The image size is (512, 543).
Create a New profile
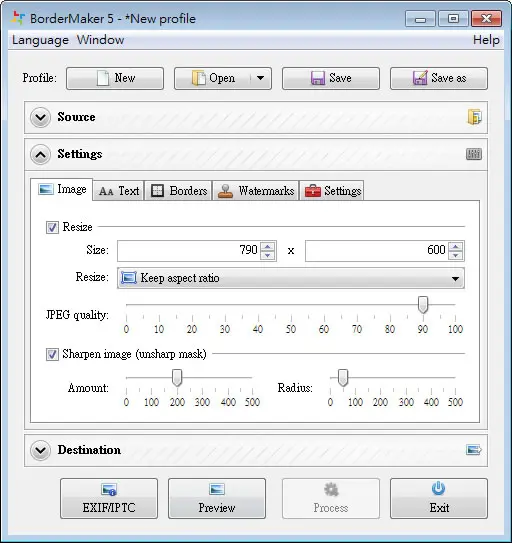point(115,78)
